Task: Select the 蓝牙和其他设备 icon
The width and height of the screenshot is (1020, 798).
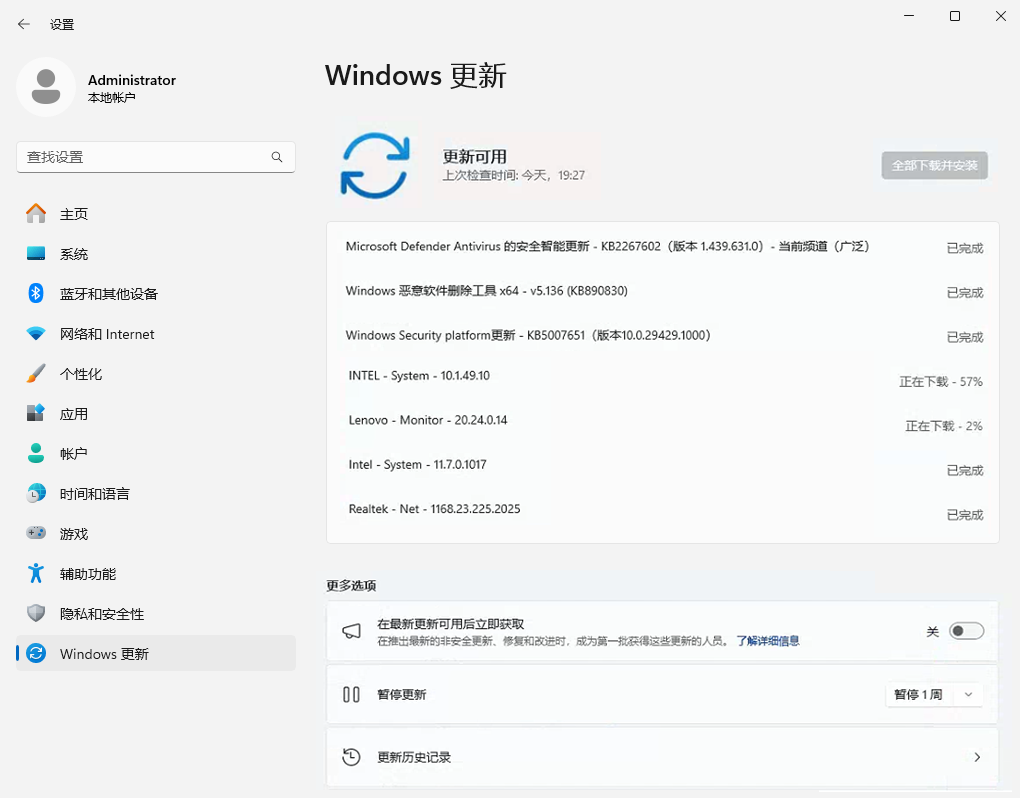Action: [40, 294]
